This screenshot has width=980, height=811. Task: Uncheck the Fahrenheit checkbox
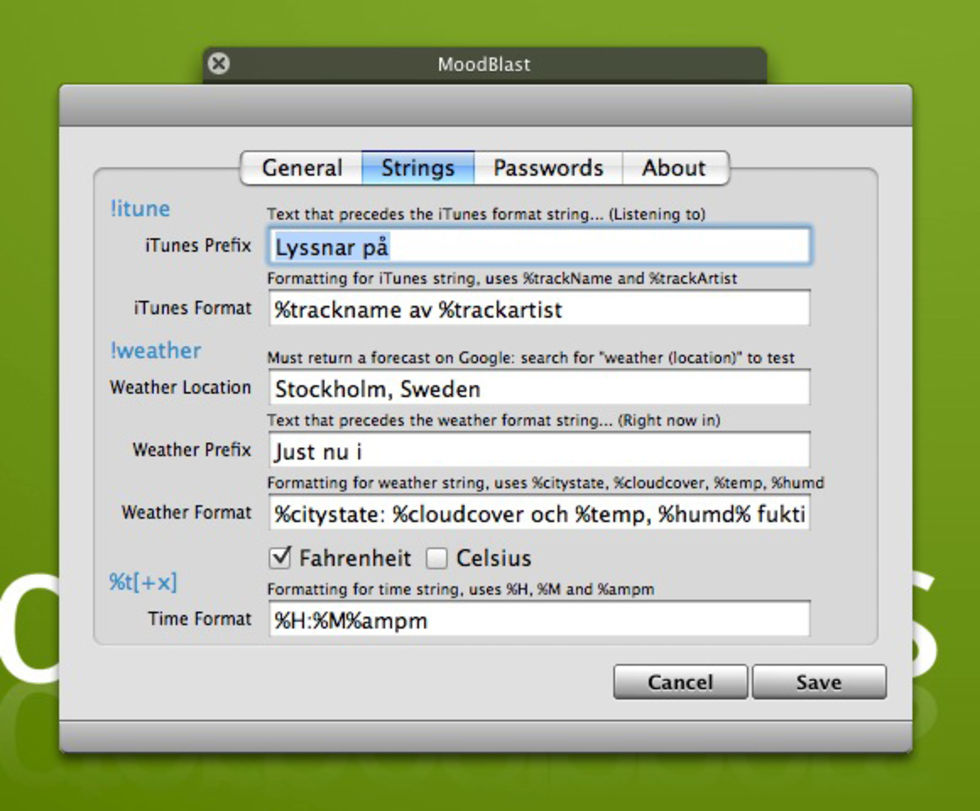click(281, 557)
